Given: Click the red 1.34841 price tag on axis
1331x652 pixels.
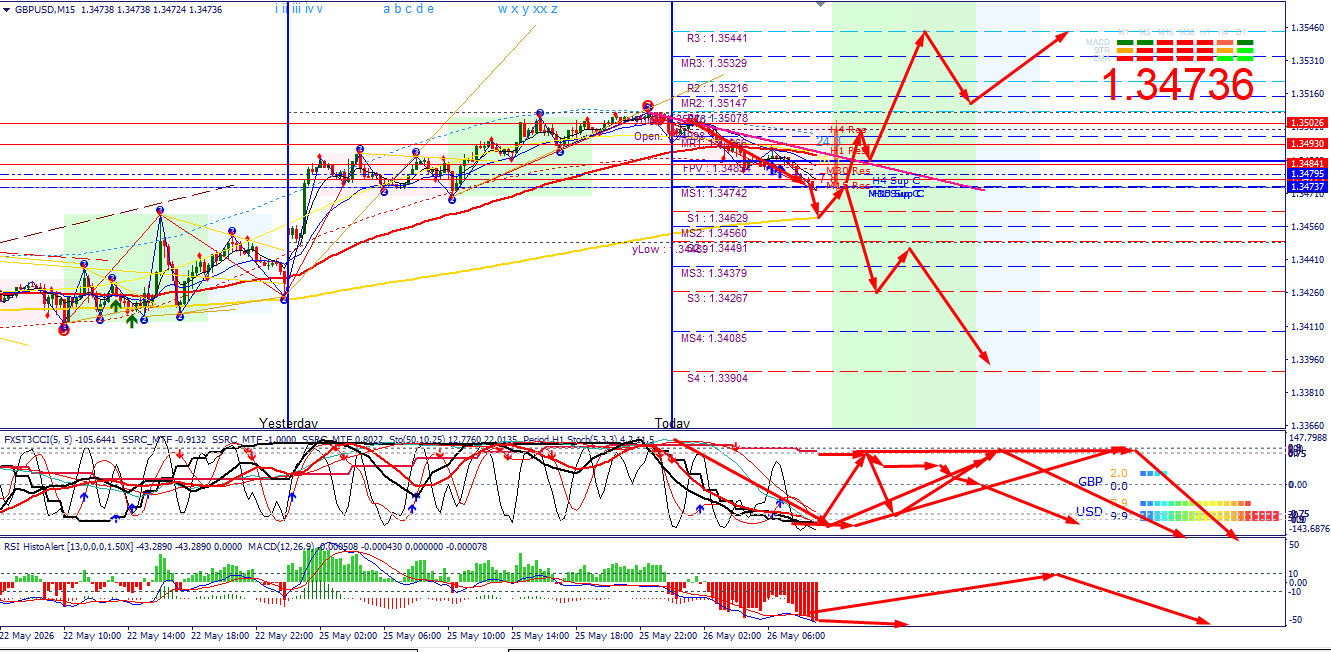Looking at the screenshot, I should click(x=1307, y=164).
